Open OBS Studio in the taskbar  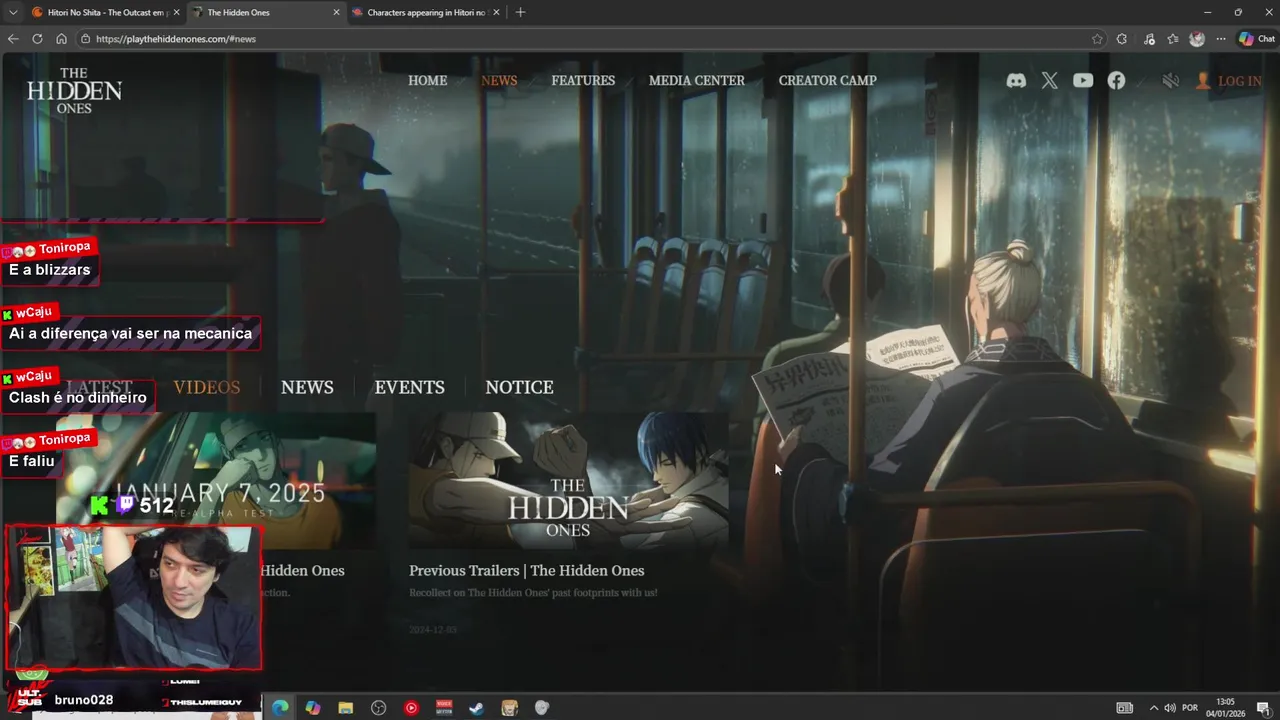pos(378,708)
